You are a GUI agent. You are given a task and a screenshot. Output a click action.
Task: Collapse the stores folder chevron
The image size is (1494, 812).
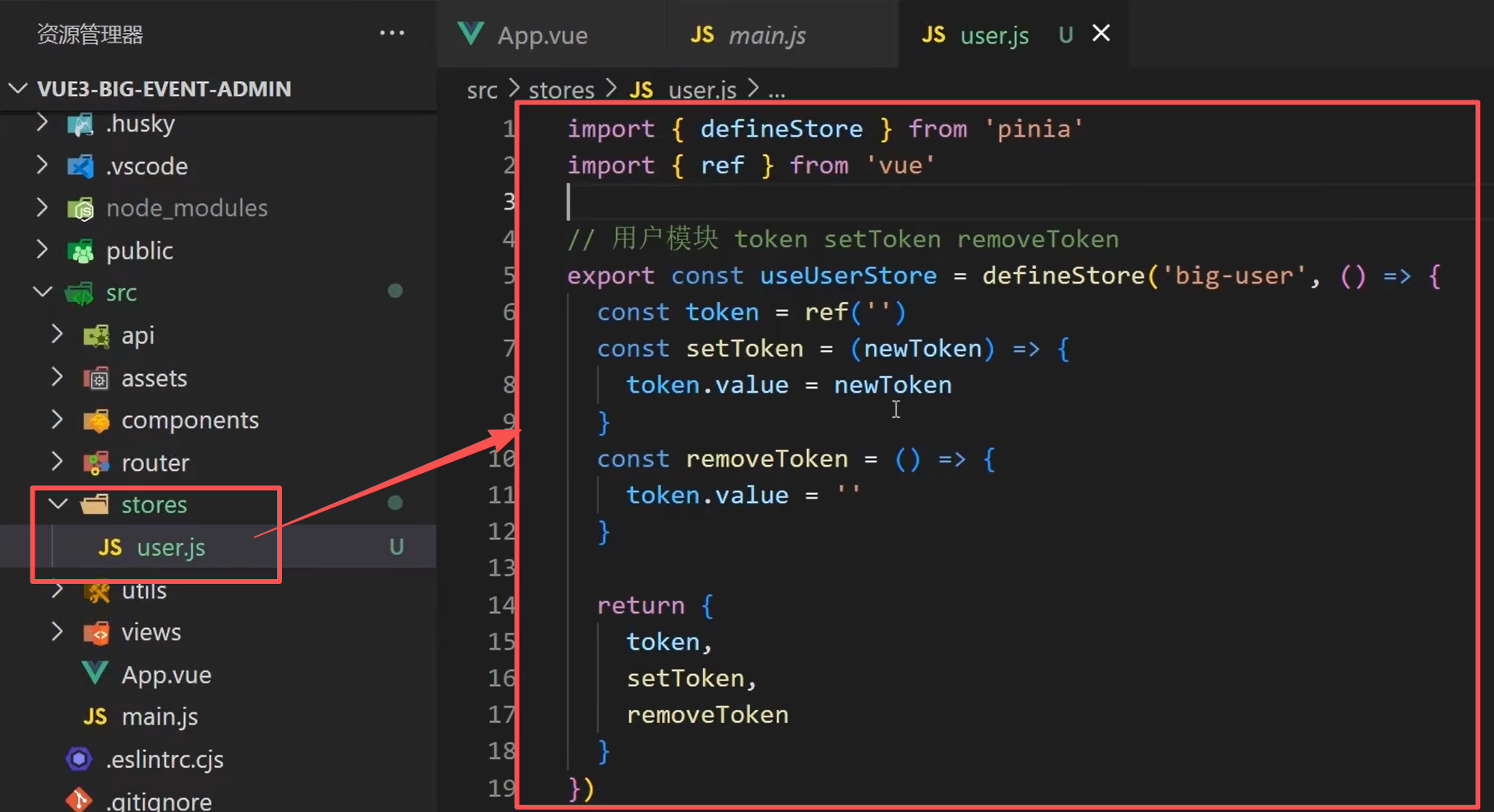58,504
